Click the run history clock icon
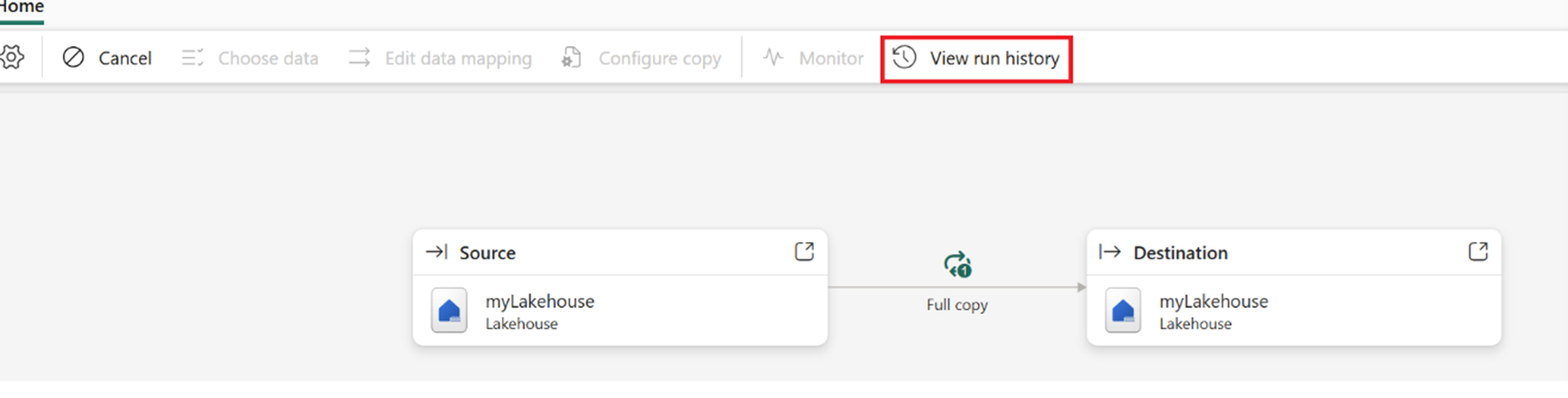Image resolution: width=1568 pixels, height=398 pixels. (x=904, y=58)
